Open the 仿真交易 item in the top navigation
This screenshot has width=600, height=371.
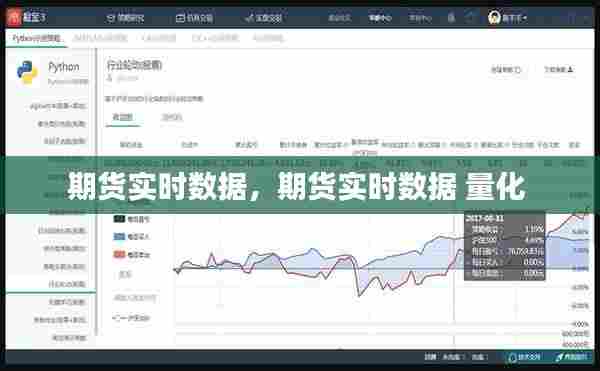coord(194,18)
